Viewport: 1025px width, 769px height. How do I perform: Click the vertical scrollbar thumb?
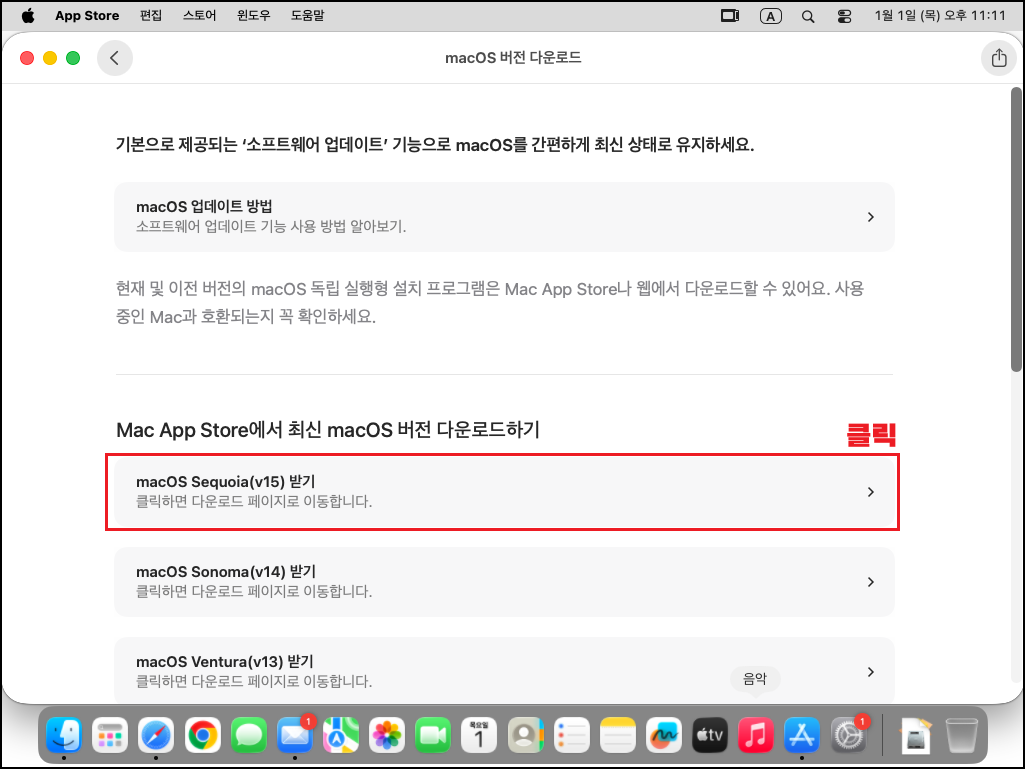(1016, 229)
